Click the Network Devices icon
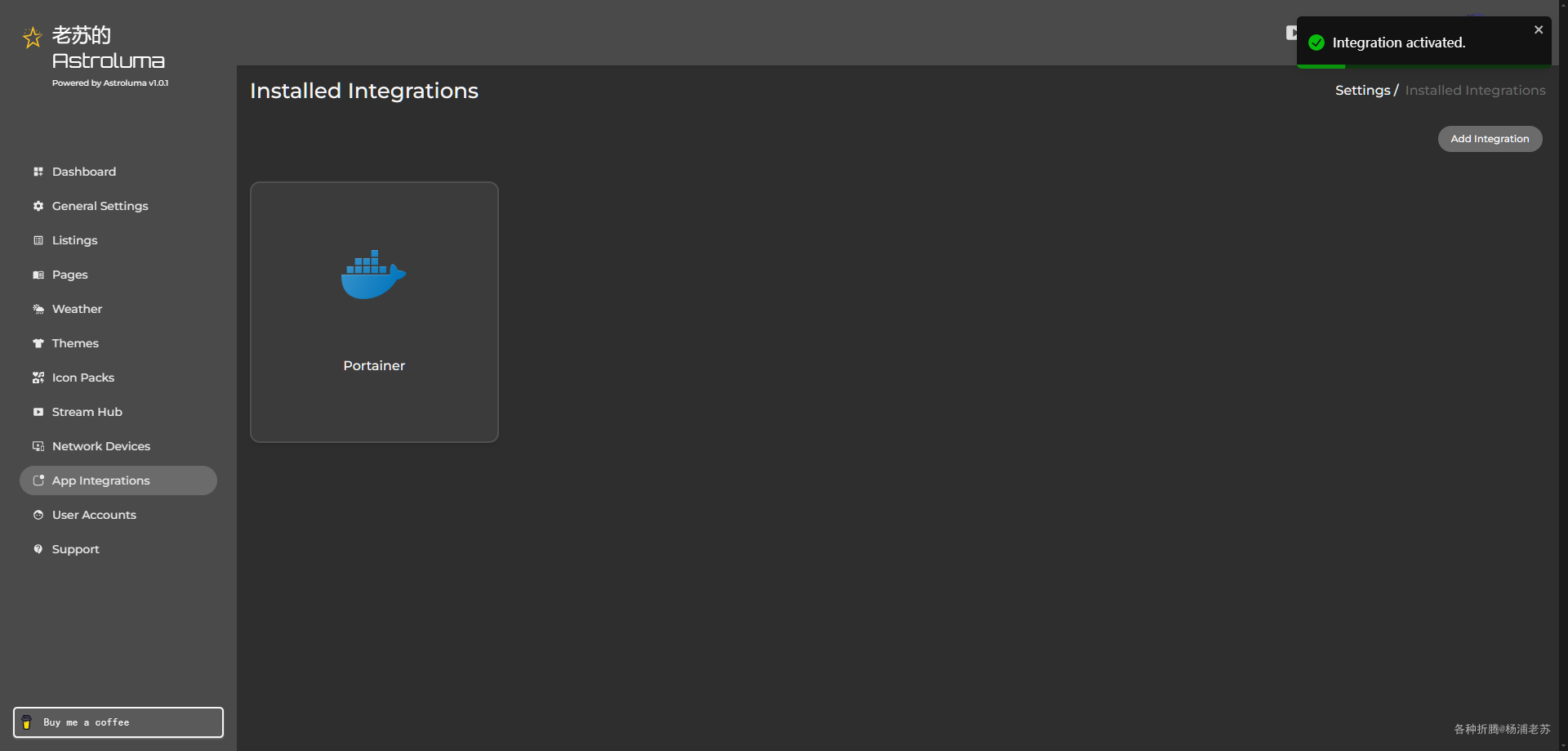1568x751 pixels. coord(38,446)
